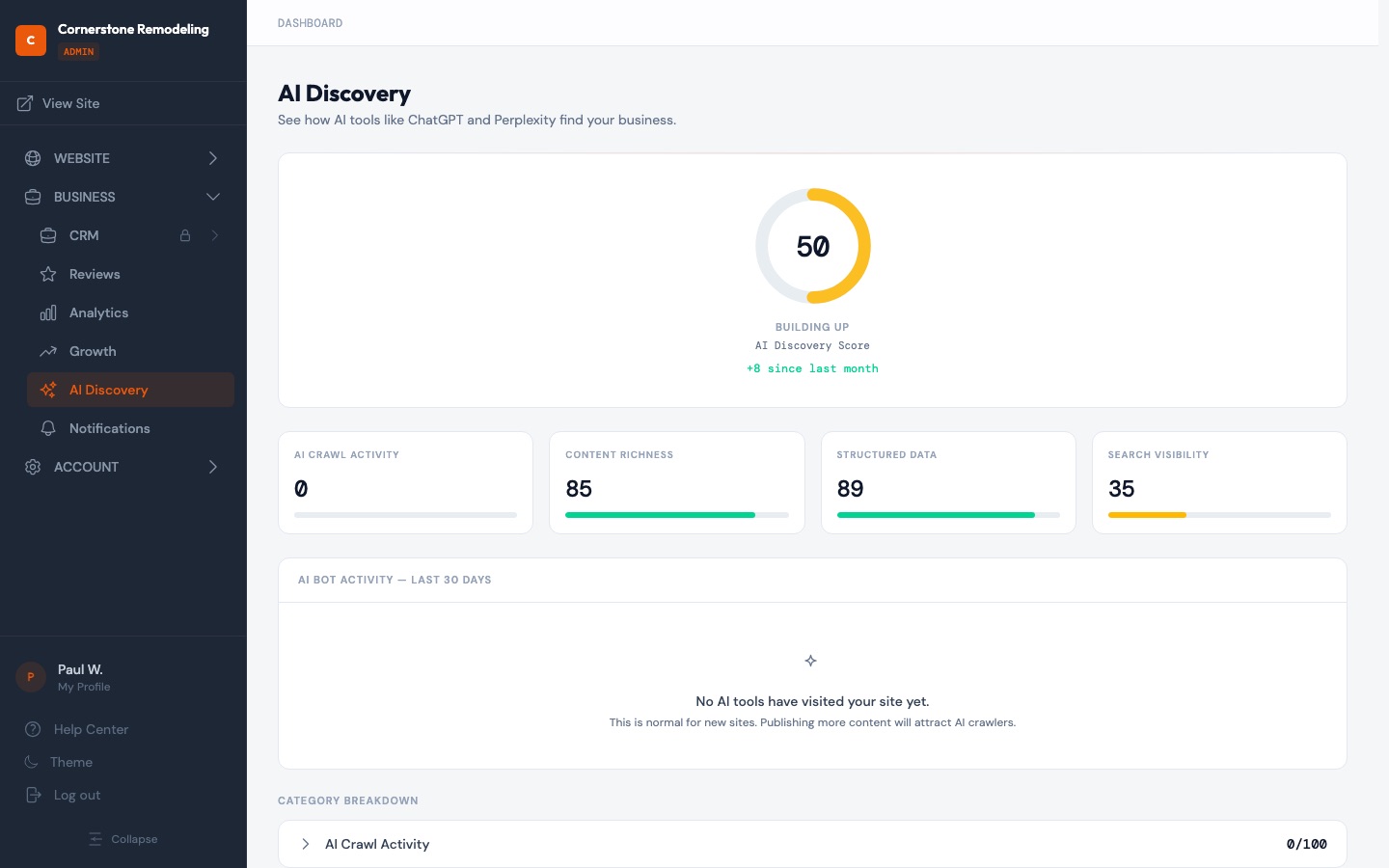The width and height of the screenshot is (1389, 868).
Task: Collapse the BUSINESS section chevron
Action: coord(213,197)
